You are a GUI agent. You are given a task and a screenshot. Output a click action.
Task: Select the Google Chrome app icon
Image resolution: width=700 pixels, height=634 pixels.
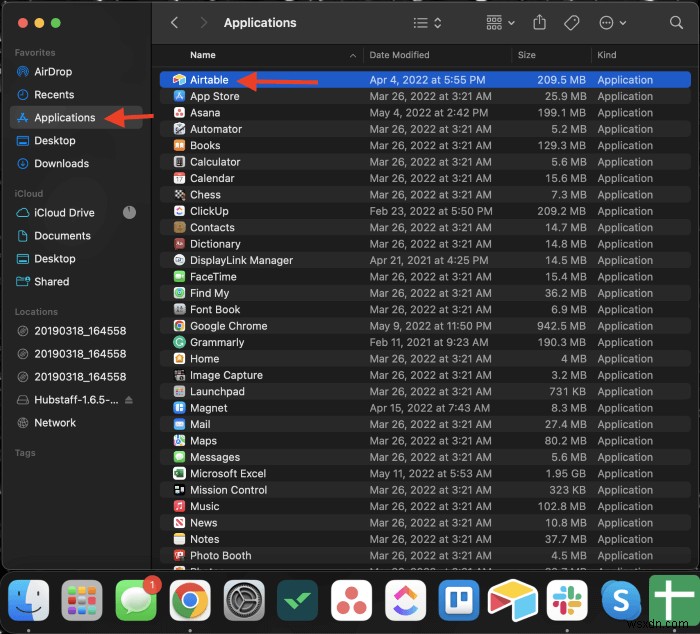coord(179,326)
